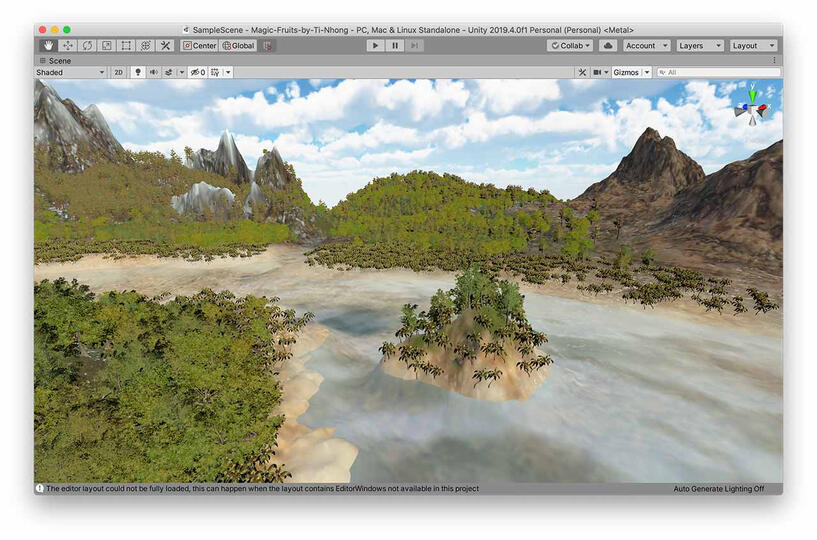
Task: Select the Move tool
Action: click(68, 46)
